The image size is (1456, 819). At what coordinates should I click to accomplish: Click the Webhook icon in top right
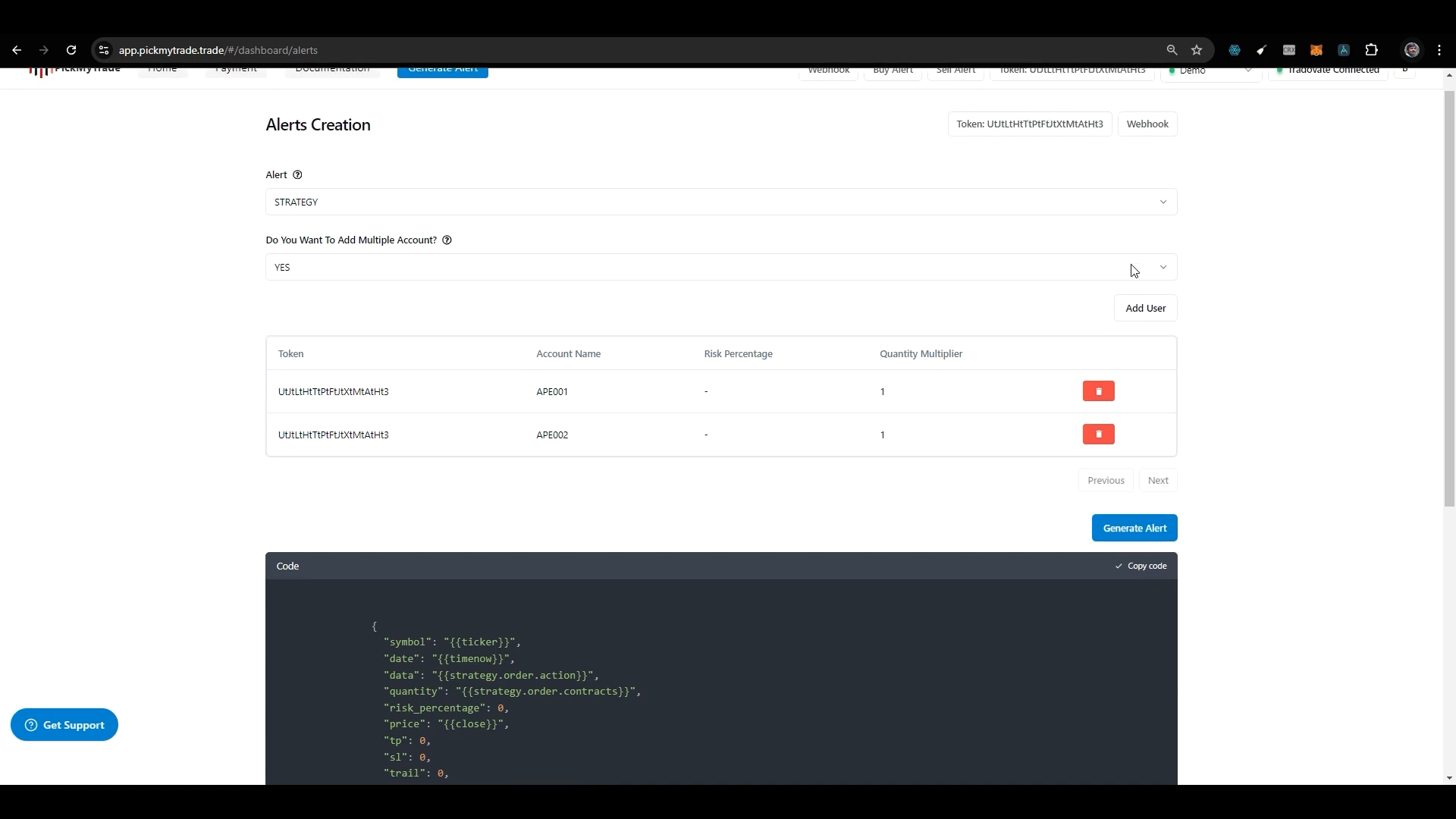[x=829, y=69]
